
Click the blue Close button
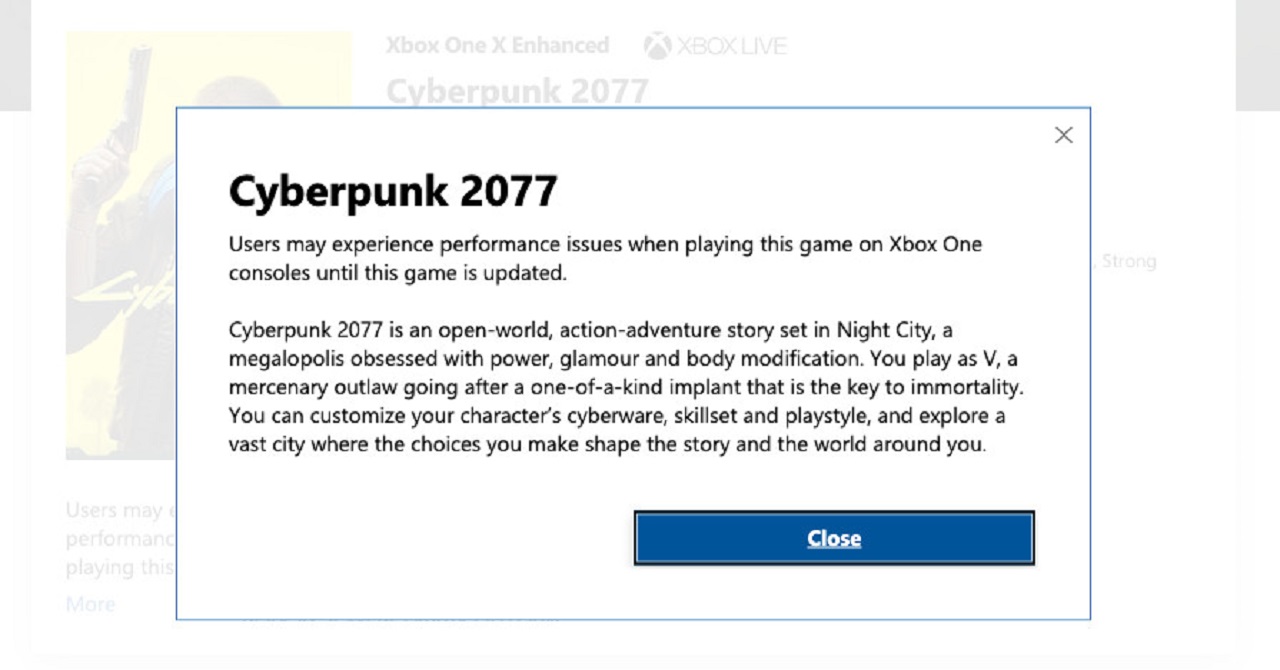click(x=833, y=538)
